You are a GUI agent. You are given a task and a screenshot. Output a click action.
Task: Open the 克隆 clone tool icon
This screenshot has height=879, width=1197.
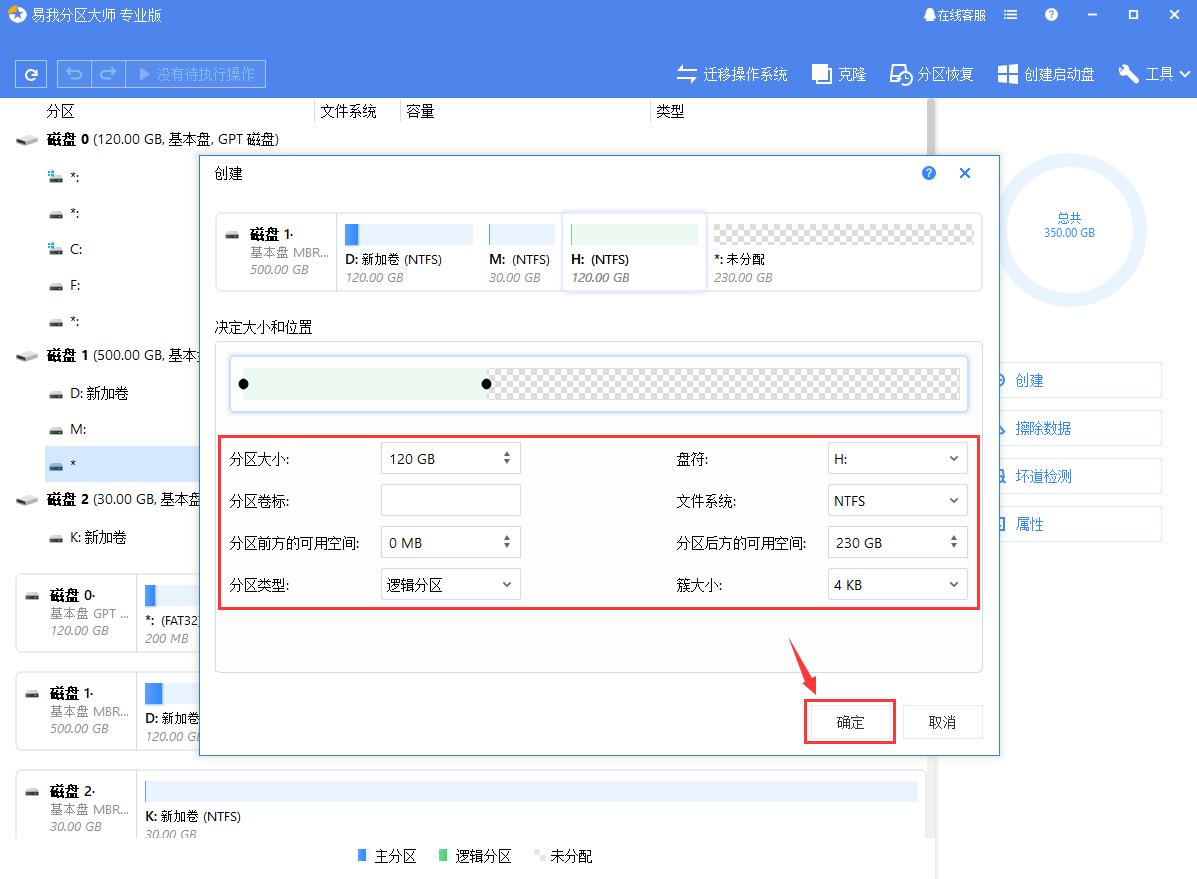pos(822,73)
